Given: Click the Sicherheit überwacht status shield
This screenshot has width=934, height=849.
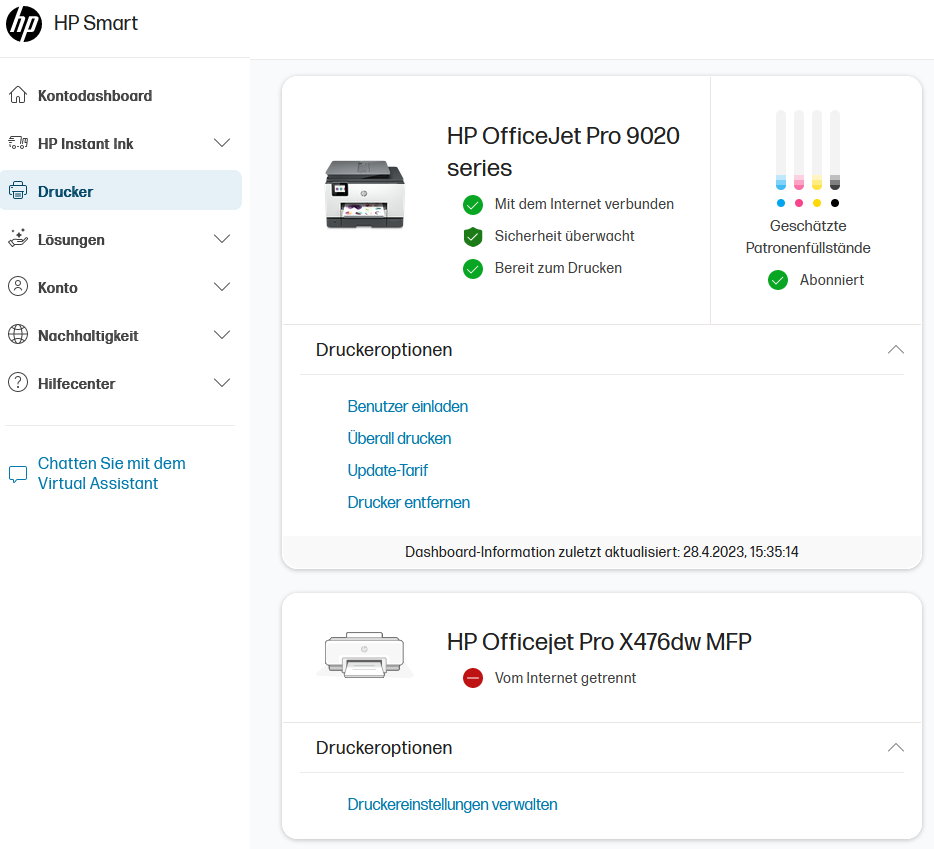Looking at the screenshot, I should coord(472,236).
